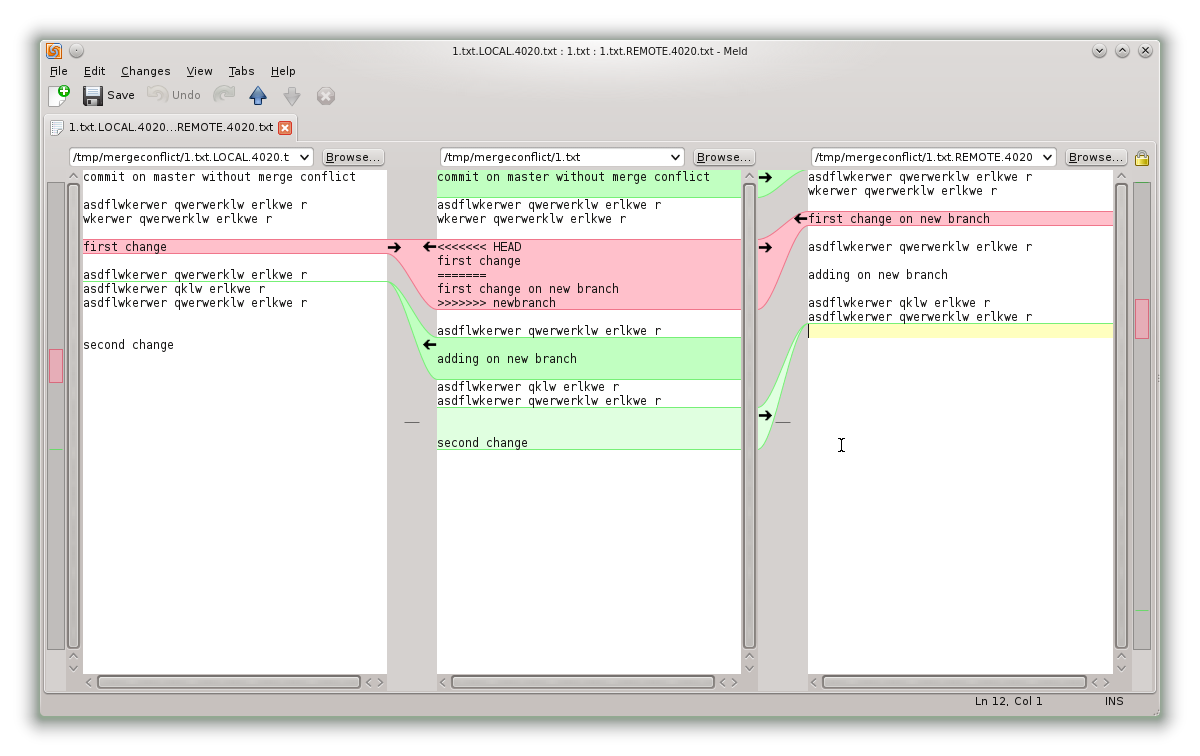The width and height of the screenshot is (1200, 756).
Task: Pull 'adding on new branch' into left pane
Action: coord(429,345)
